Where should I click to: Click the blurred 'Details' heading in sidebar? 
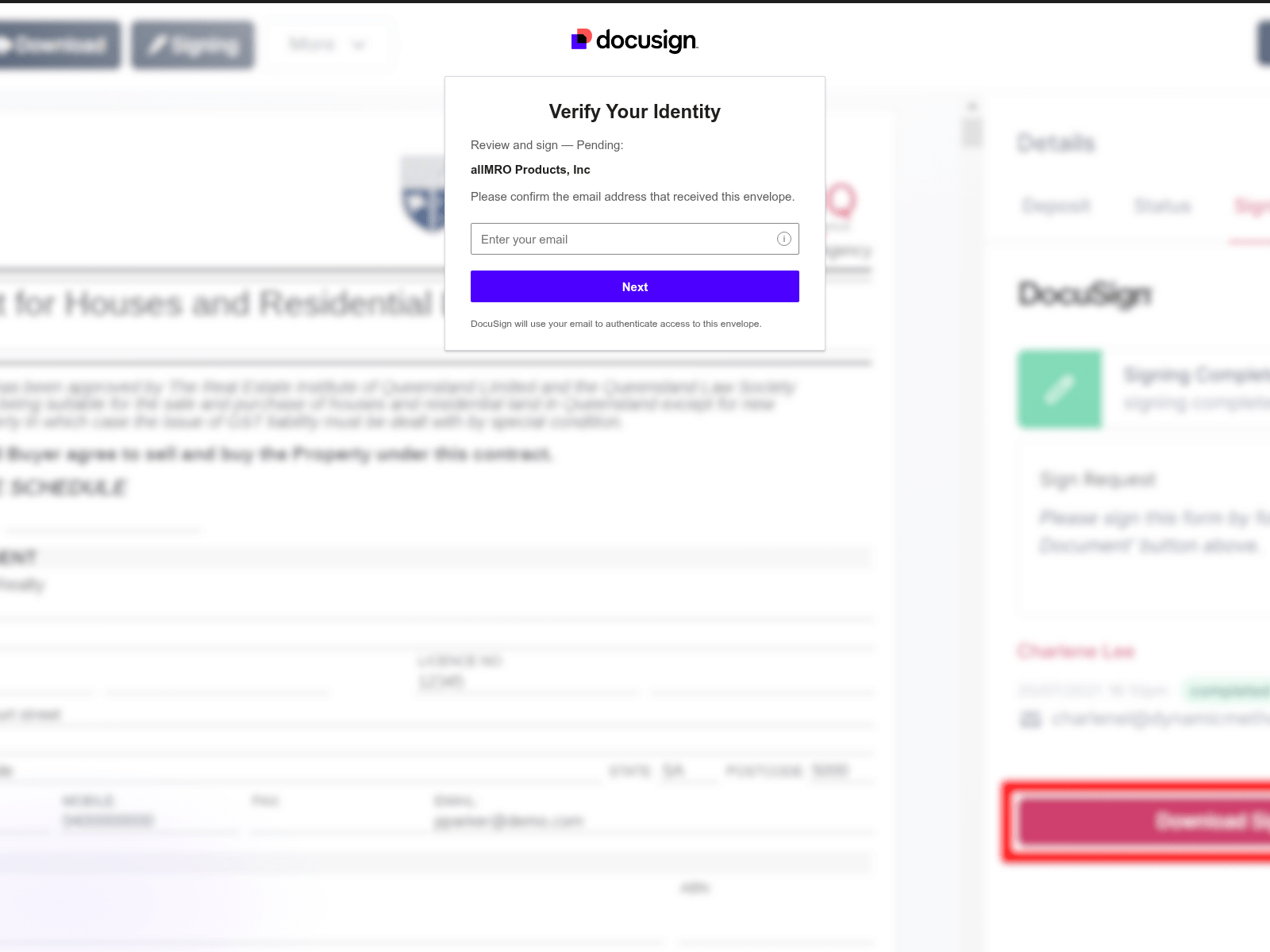pyautogui.click(x=1056, y=144)
